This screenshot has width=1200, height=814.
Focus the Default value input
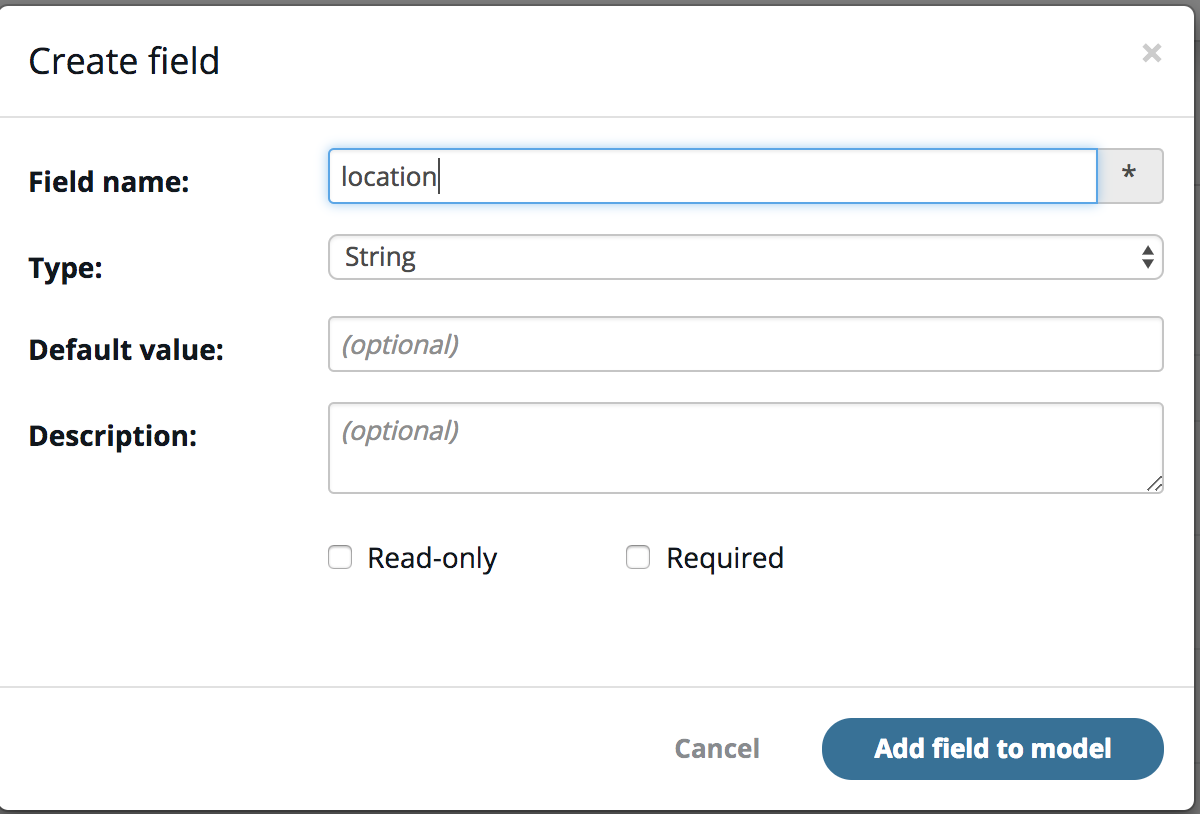click(x=745, y=344)
